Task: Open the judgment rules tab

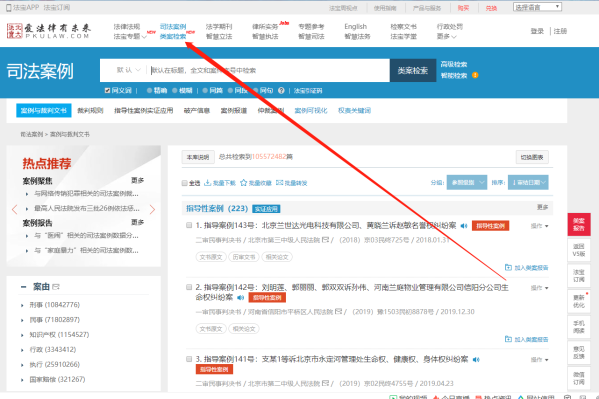Action: click(x=90, y=110)
